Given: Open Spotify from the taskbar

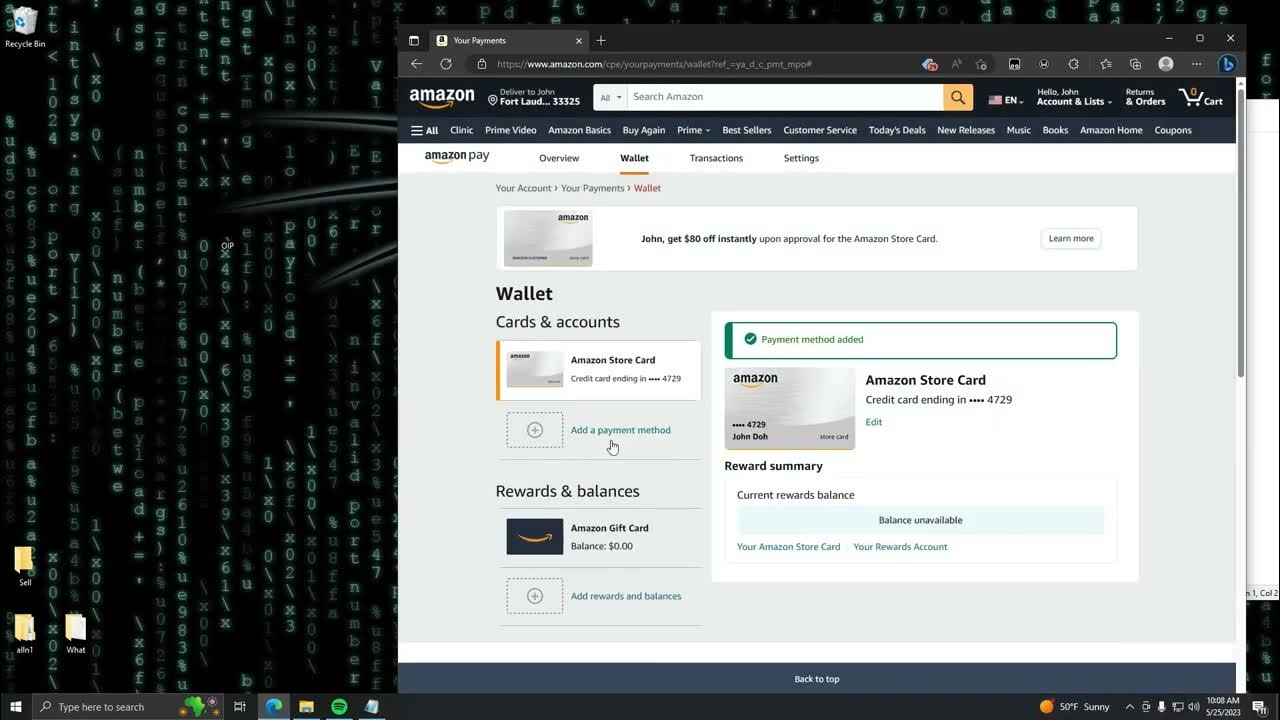Looking at the screenshot, I should click(x=339, y=706).
